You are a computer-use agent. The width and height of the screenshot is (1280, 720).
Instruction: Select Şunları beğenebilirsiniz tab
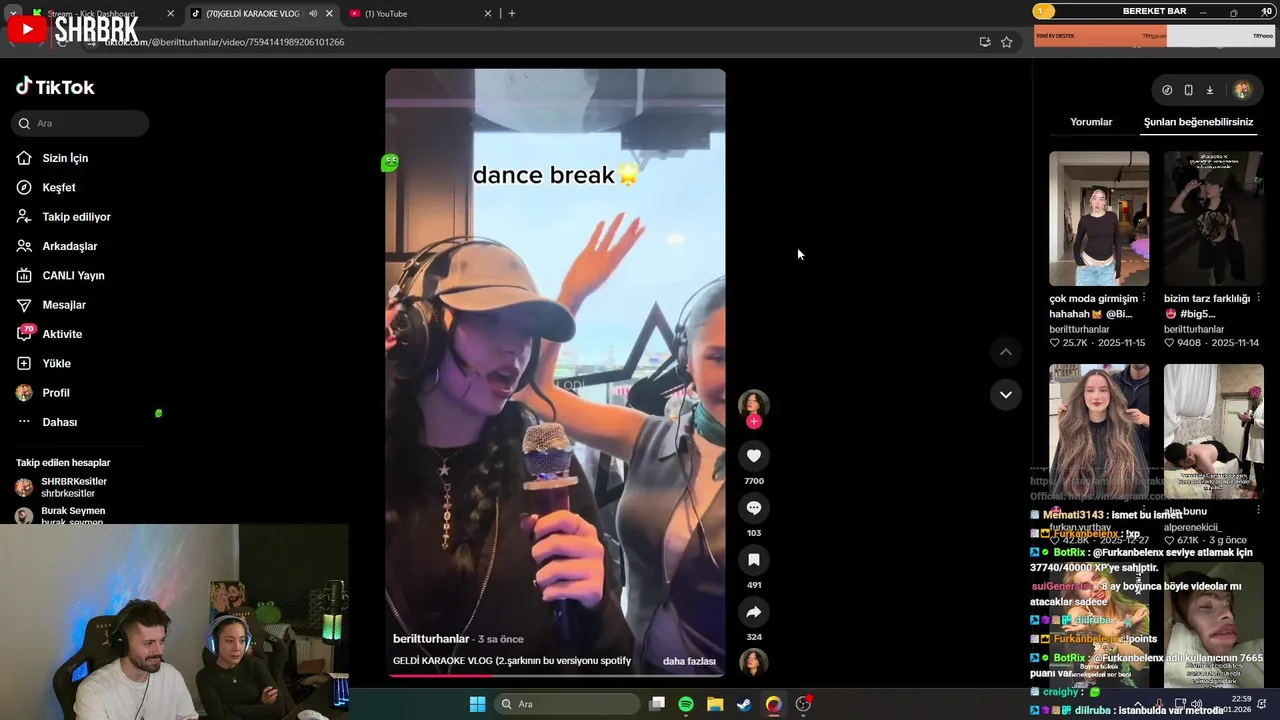[1198, 122]
